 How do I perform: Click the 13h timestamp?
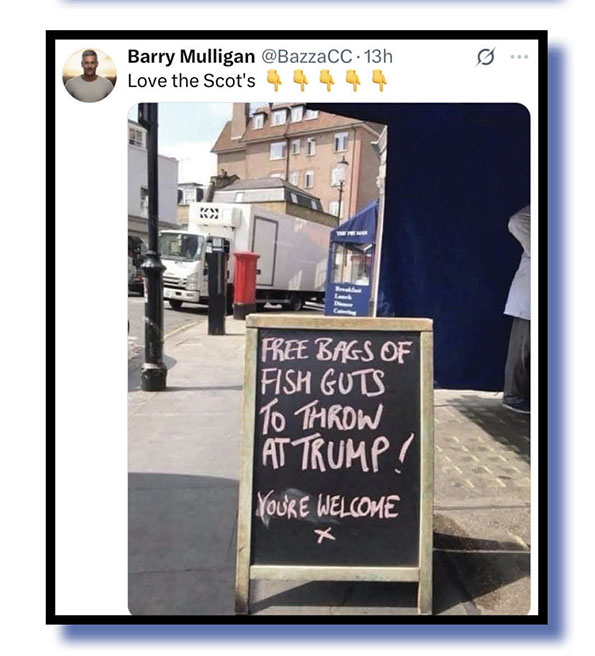click(378, 56)
